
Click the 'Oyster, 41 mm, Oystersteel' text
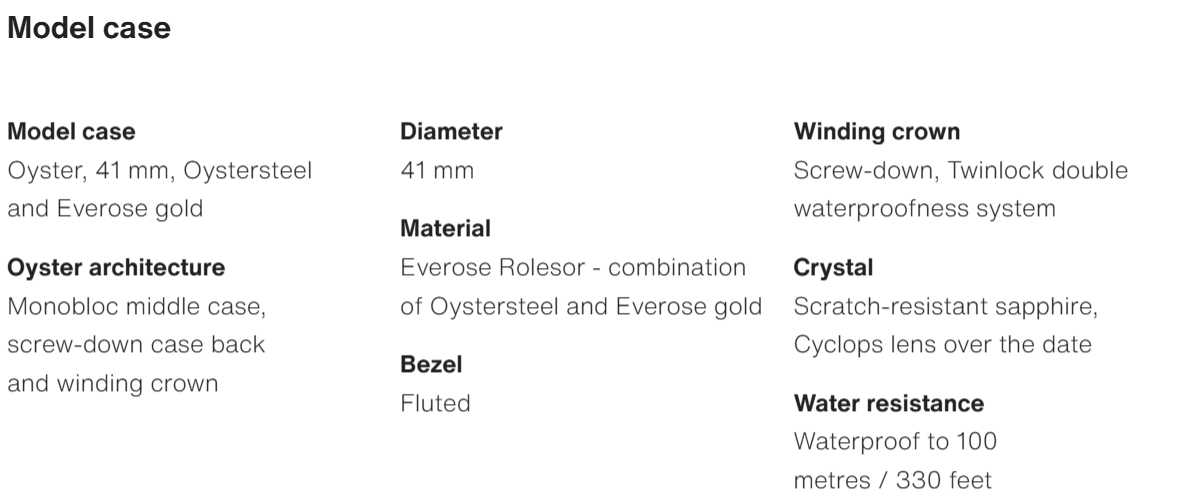[160, 171]
